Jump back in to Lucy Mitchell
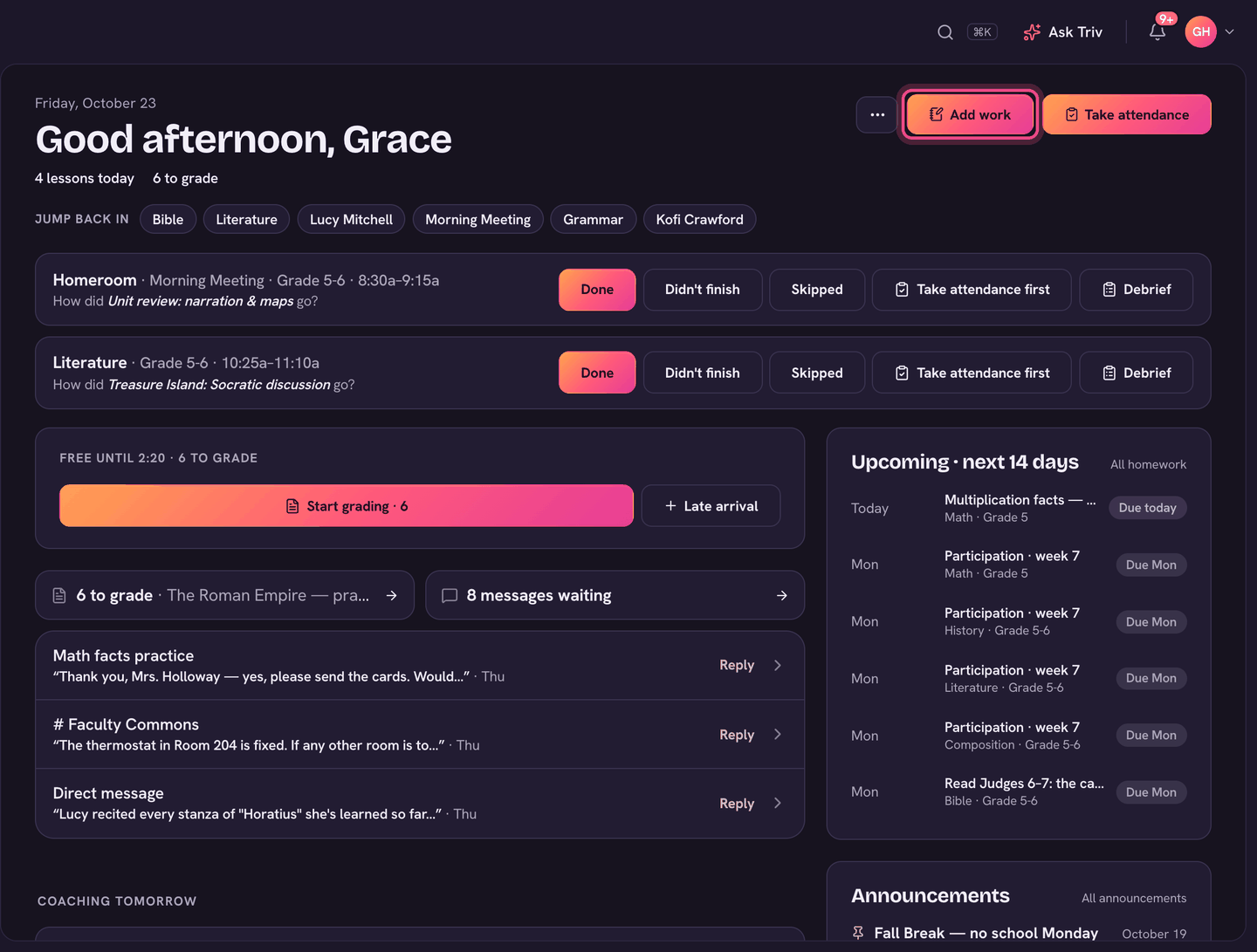 [x=351, y=219]
